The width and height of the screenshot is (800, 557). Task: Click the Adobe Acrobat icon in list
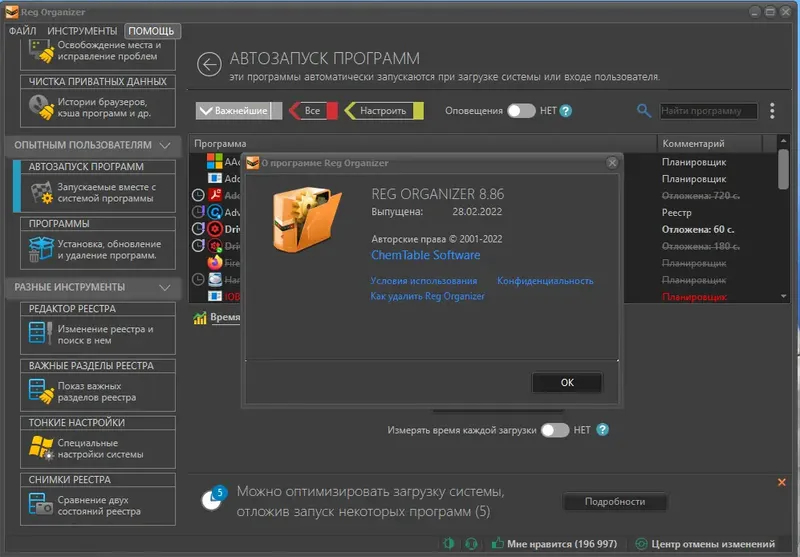coord(215,195)
